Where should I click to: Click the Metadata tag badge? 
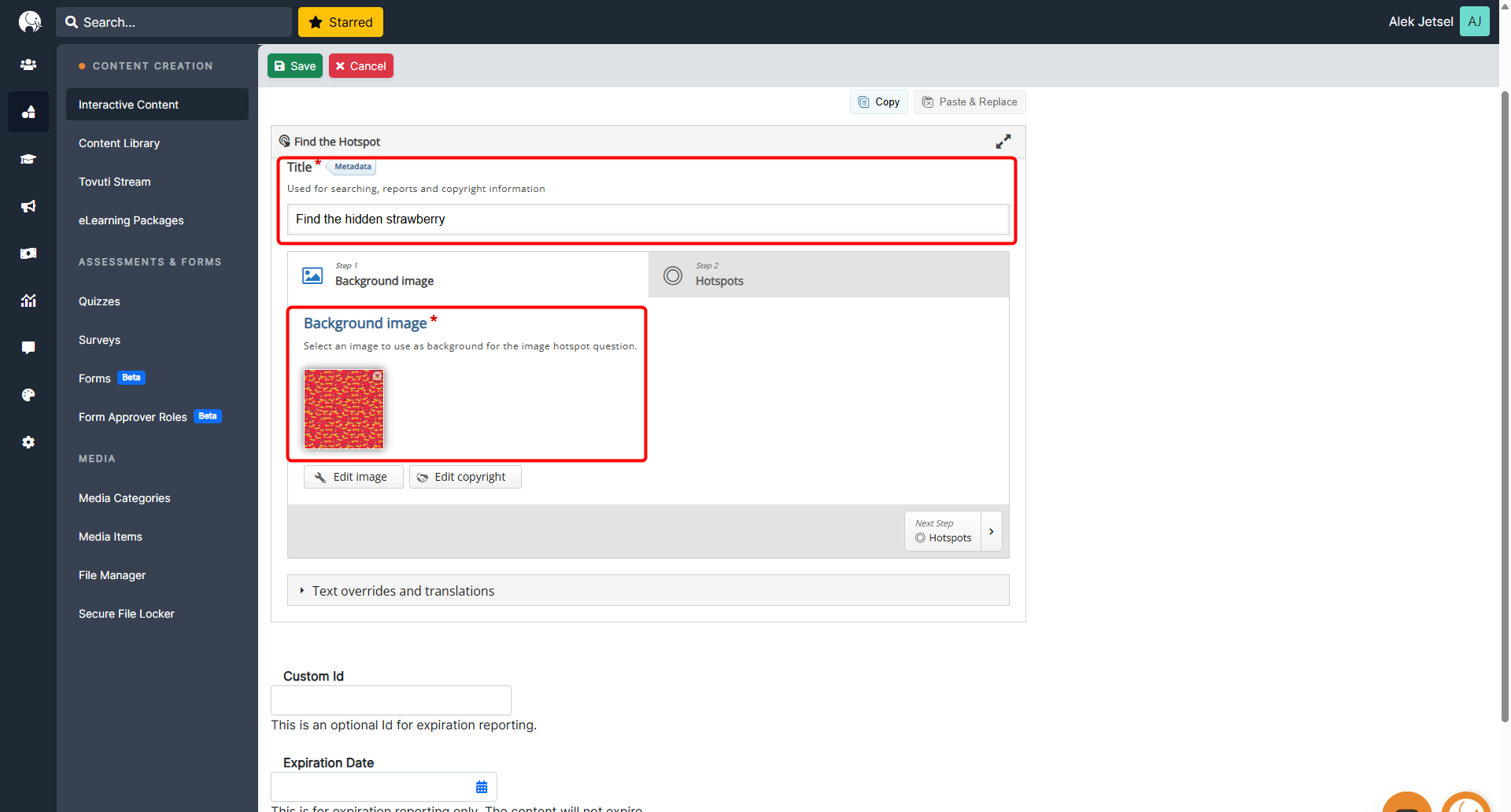[x=352, y=167]
